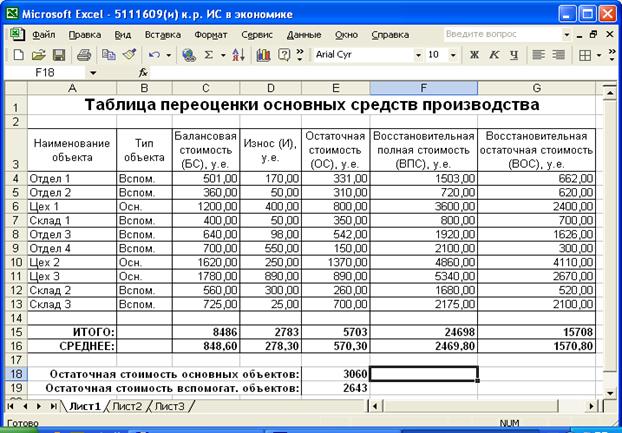This screenshot has width=622, height=433.
Task: Align cell text to the left
Action: pos(538,55)
